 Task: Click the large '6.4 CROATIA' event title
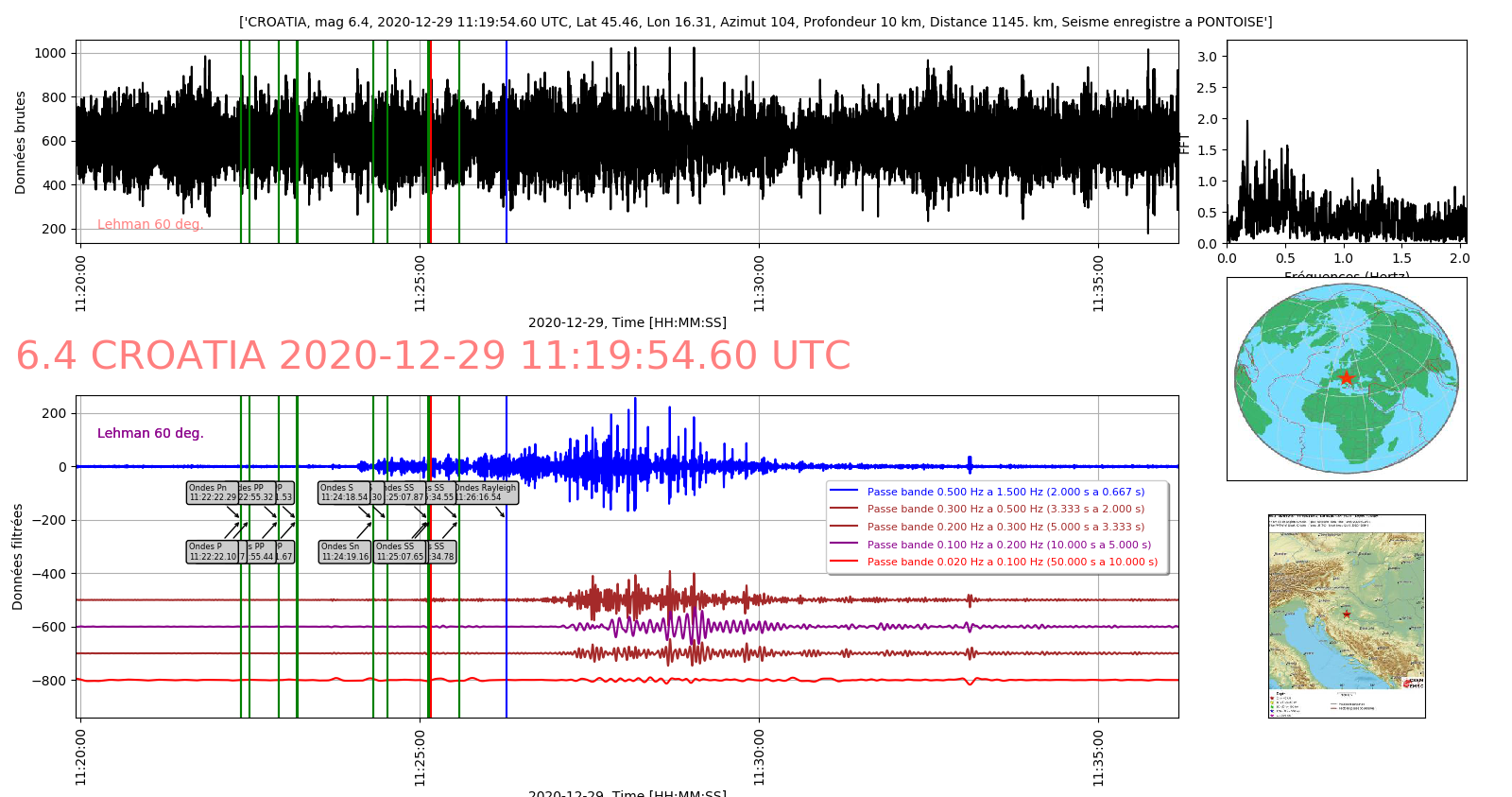coord(433,356)
